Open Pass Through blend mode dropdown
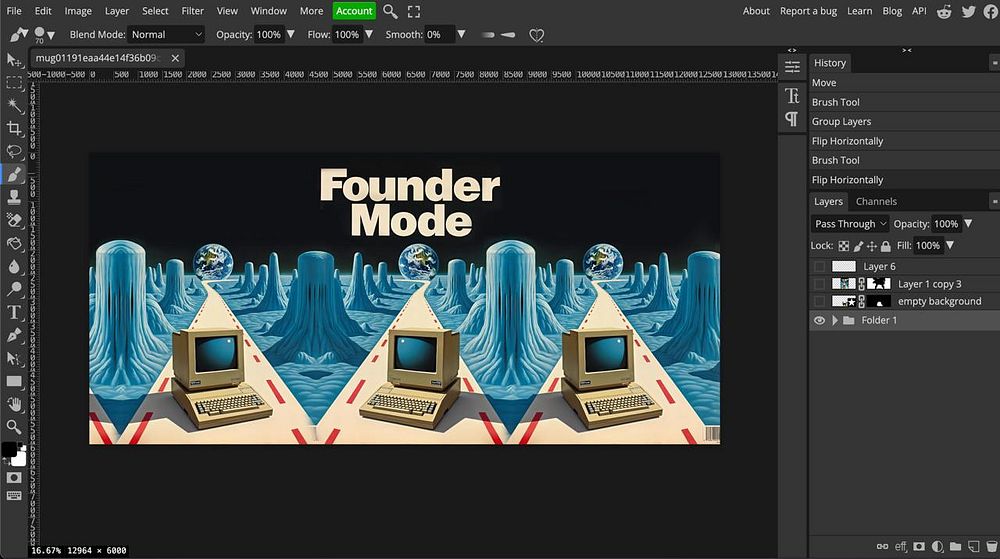This screenshot has height=559, width=1000. tap(849, 224)
